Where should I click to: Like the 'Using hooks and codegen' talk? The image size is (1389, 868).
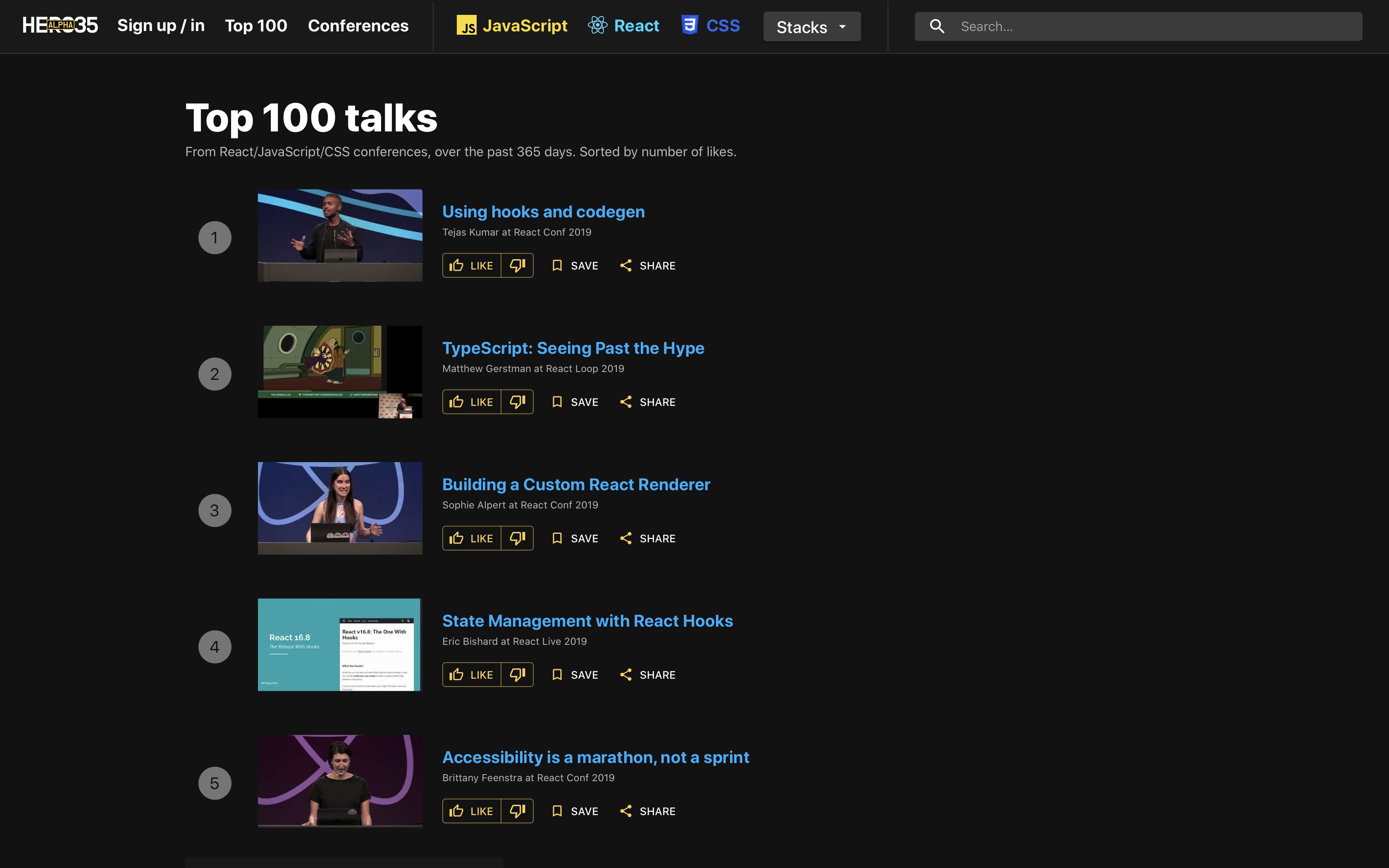pyautogui.click(x=471, y=265)
